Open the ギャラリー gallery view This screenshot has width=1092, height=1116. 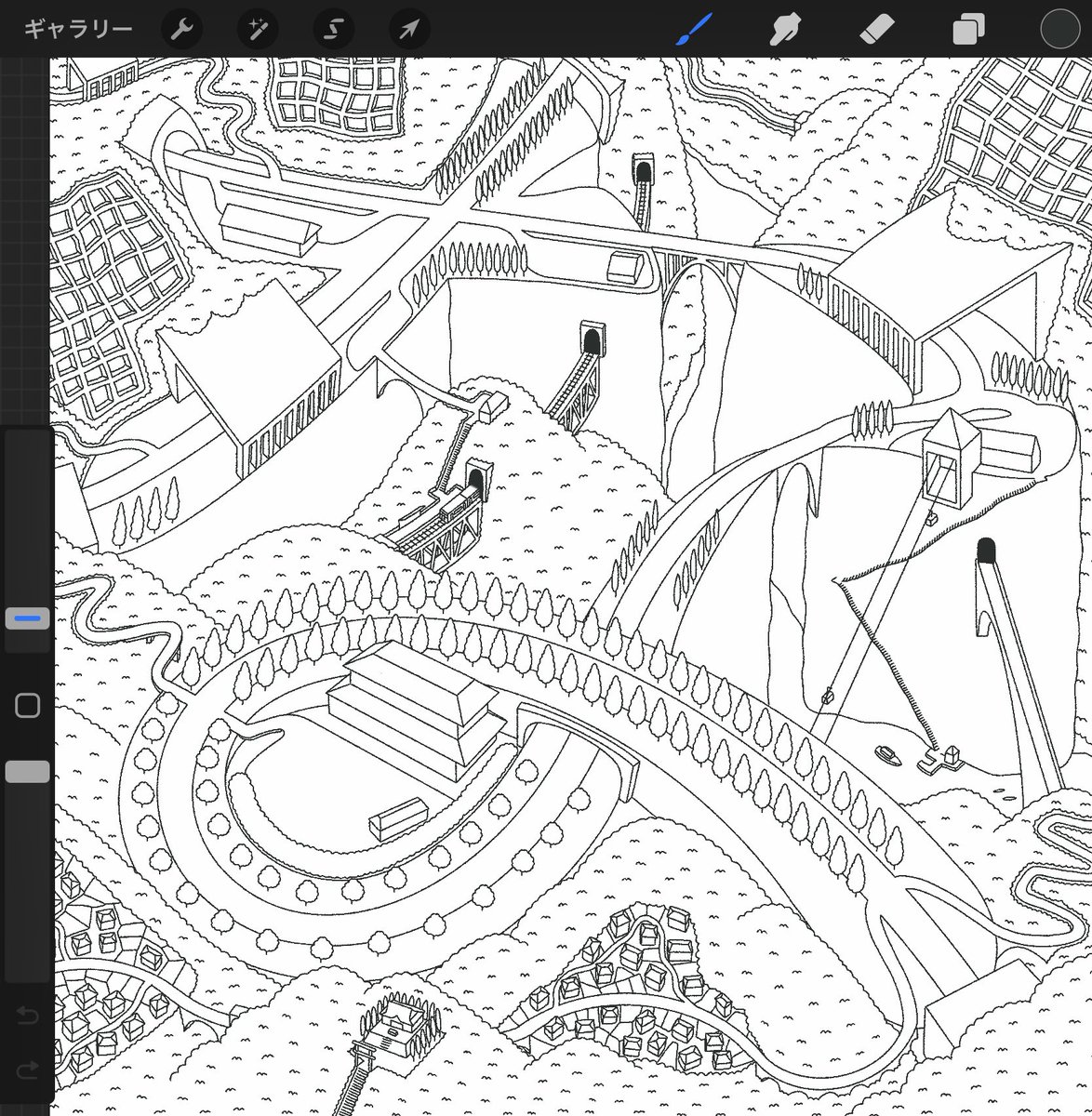pos(77,29)
